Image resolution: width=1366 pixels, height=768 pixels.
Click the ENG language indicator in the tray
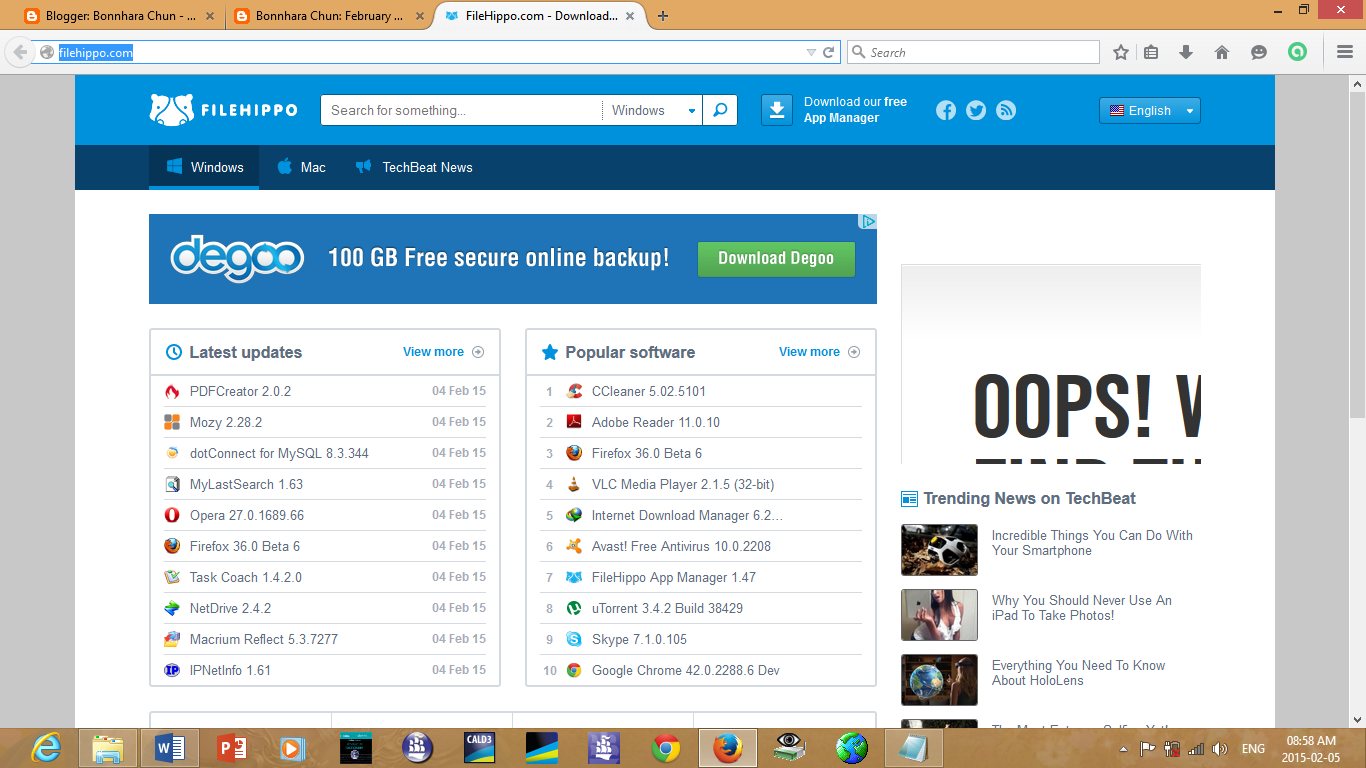point(1253,749)
